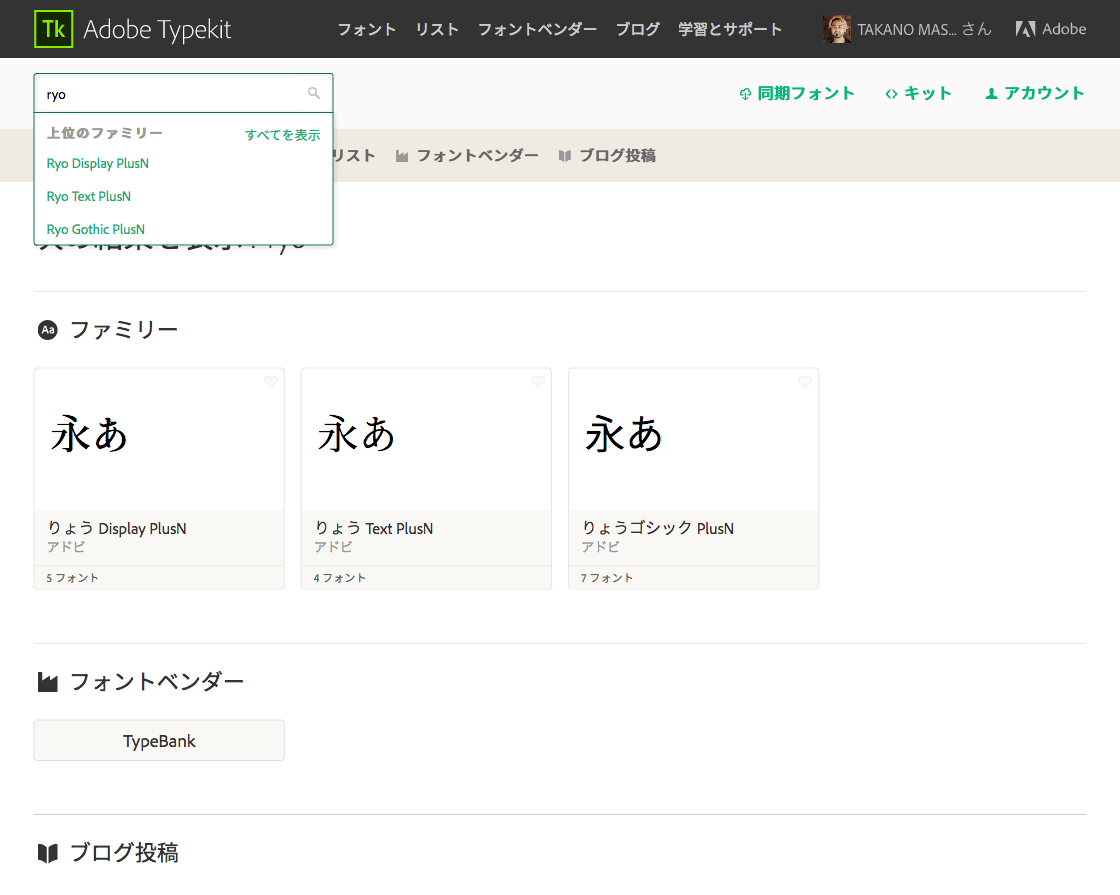Click すべてを表示 in the search suggestions
1120x895 pixels.
tap(282, 134)
